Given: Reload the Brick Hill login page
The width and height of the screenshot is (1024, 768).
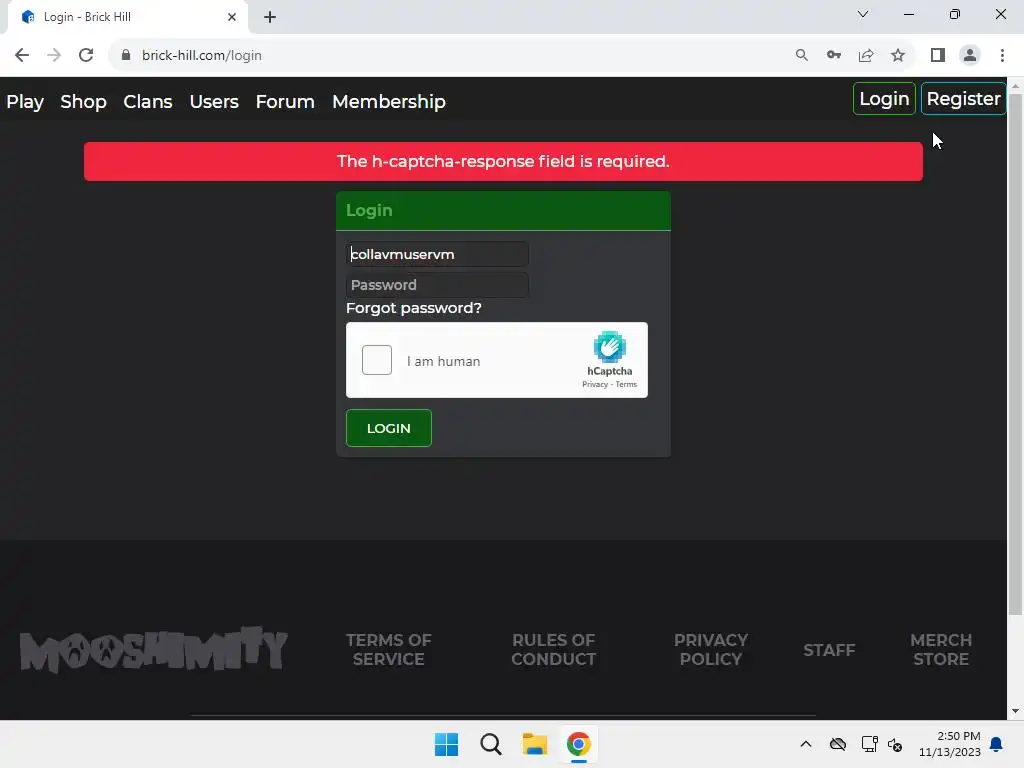Looking at the screenshot, I should 86,56.
